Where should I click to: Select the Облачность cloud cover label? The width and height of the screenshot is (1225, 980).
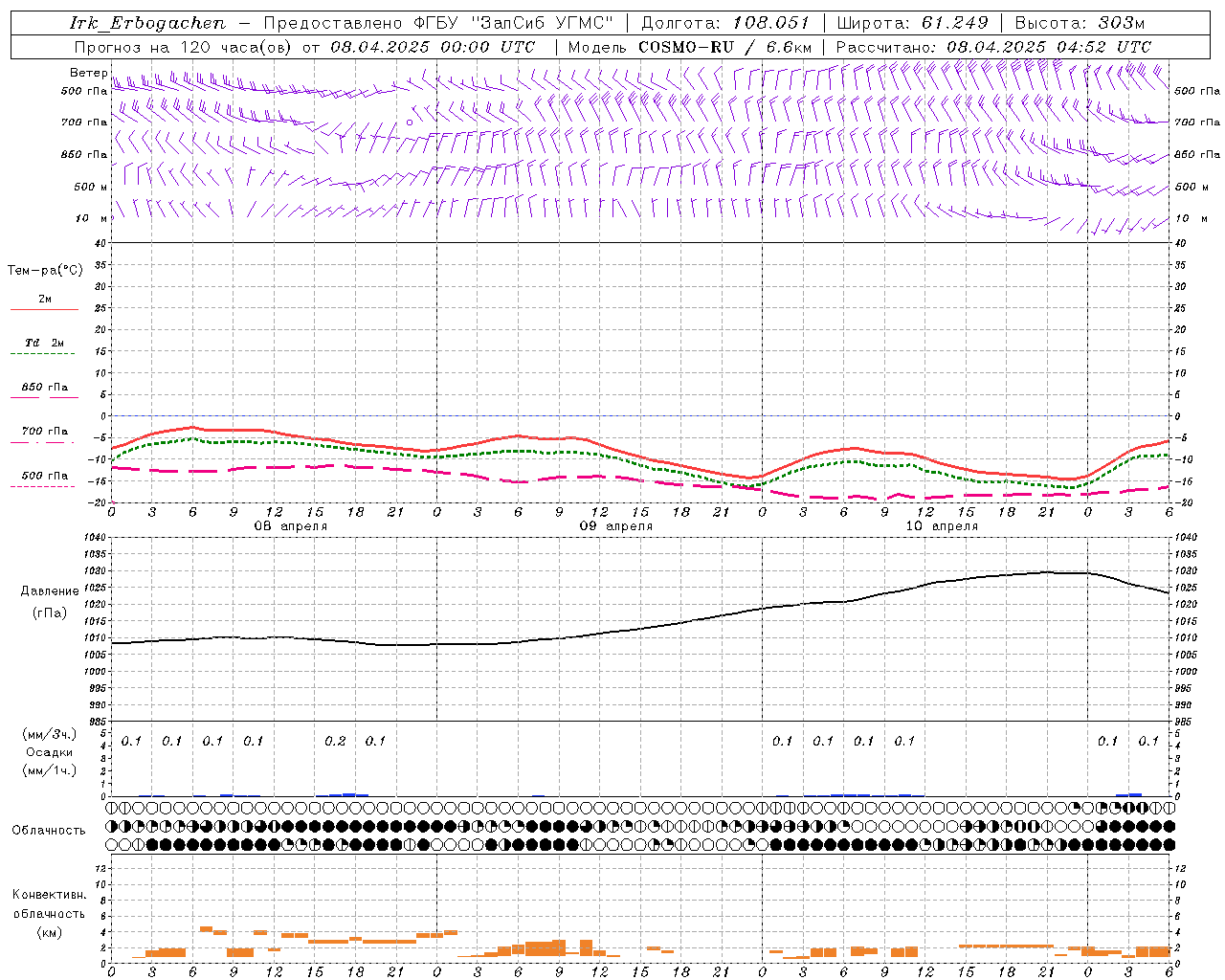(49, 830)
